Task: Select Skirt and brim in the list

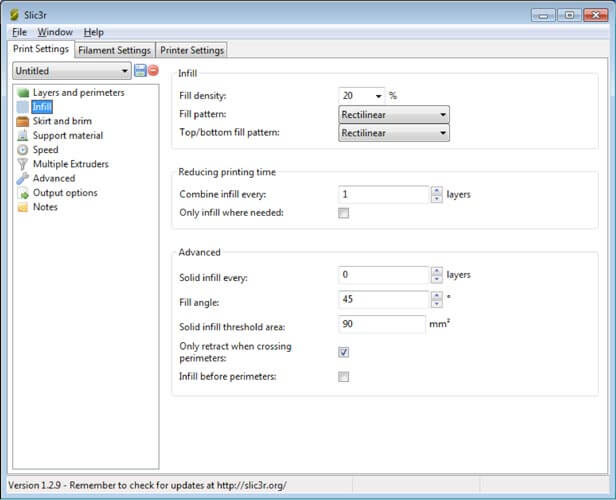Action: tap(62, 121)
